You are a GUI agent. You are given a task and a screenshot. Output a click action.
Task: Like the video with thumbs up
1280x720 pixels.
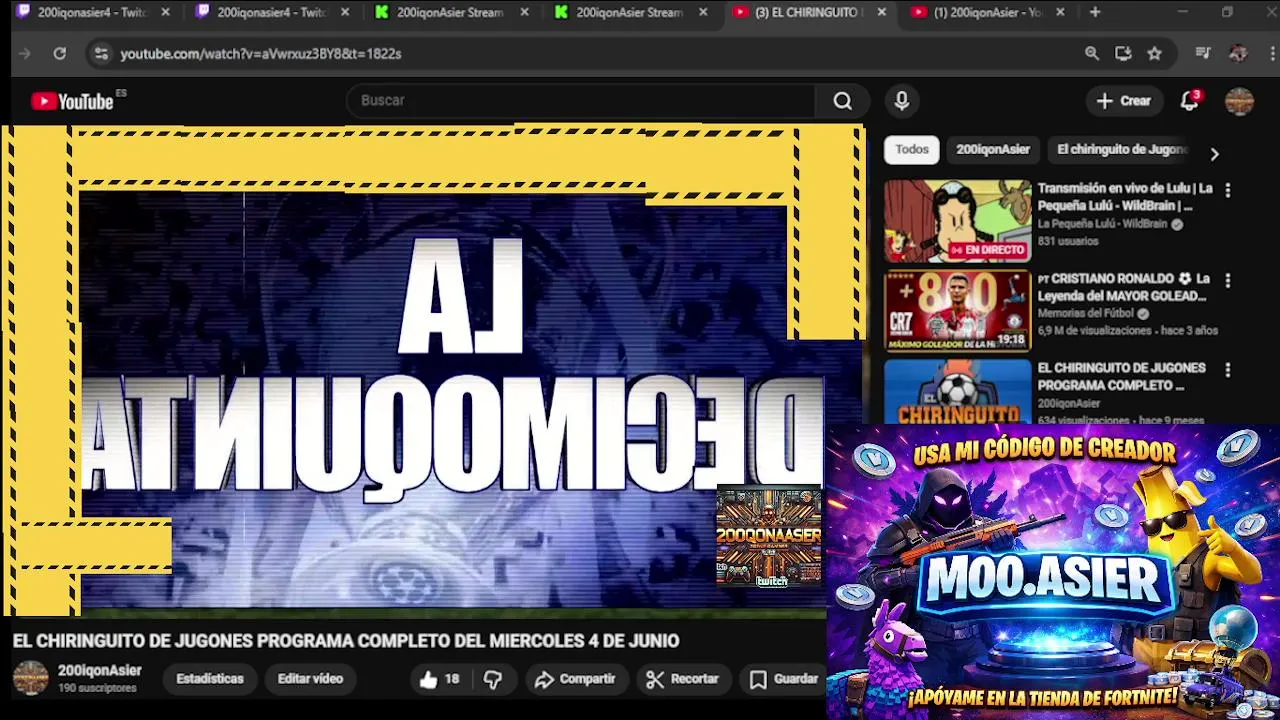(x=439, y=679)
